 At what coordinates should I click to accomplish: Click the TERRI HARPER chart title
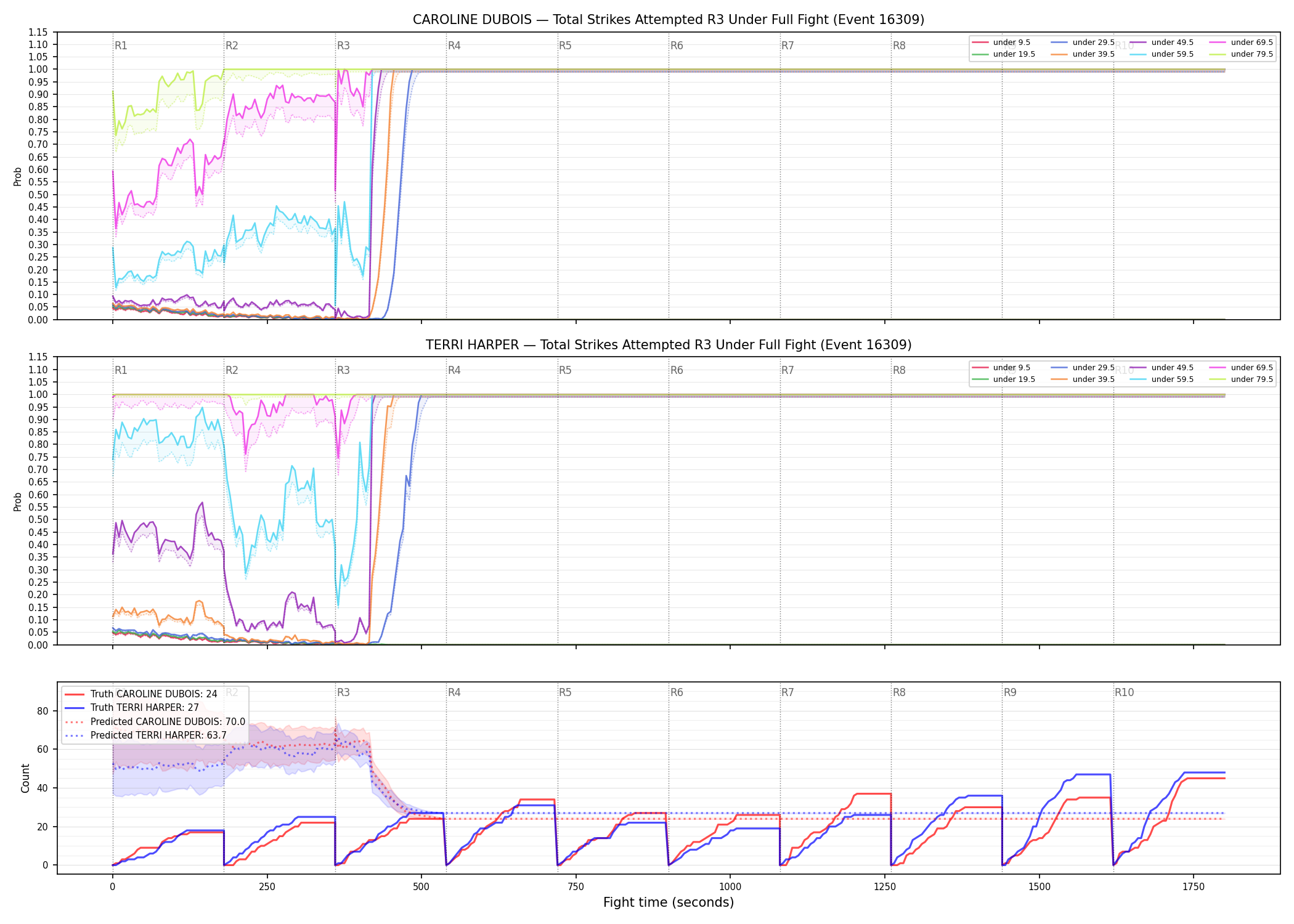click(669, 345)
